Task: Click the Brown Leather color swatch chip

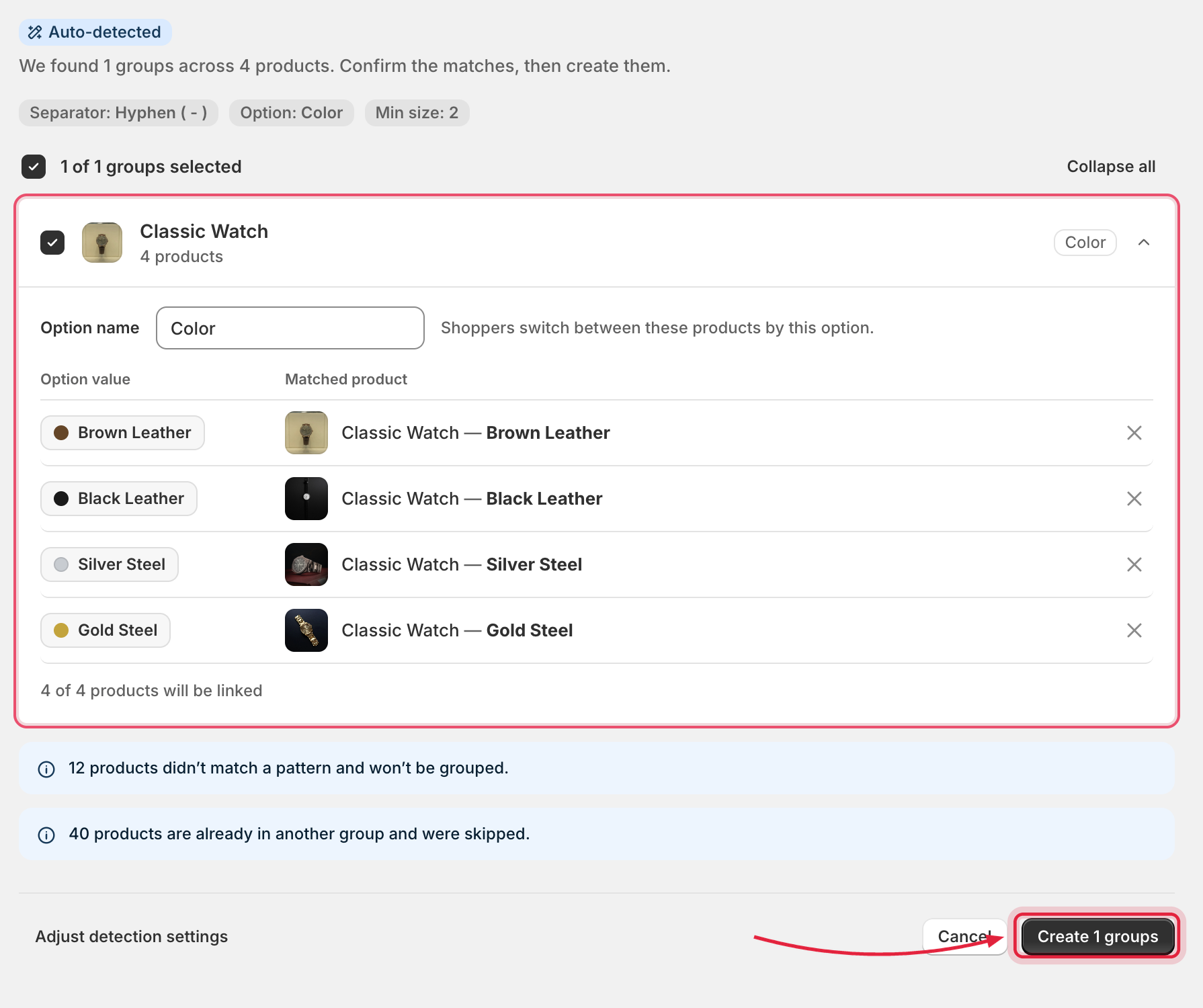Action: pyautogui.click(x=122, y=433)
